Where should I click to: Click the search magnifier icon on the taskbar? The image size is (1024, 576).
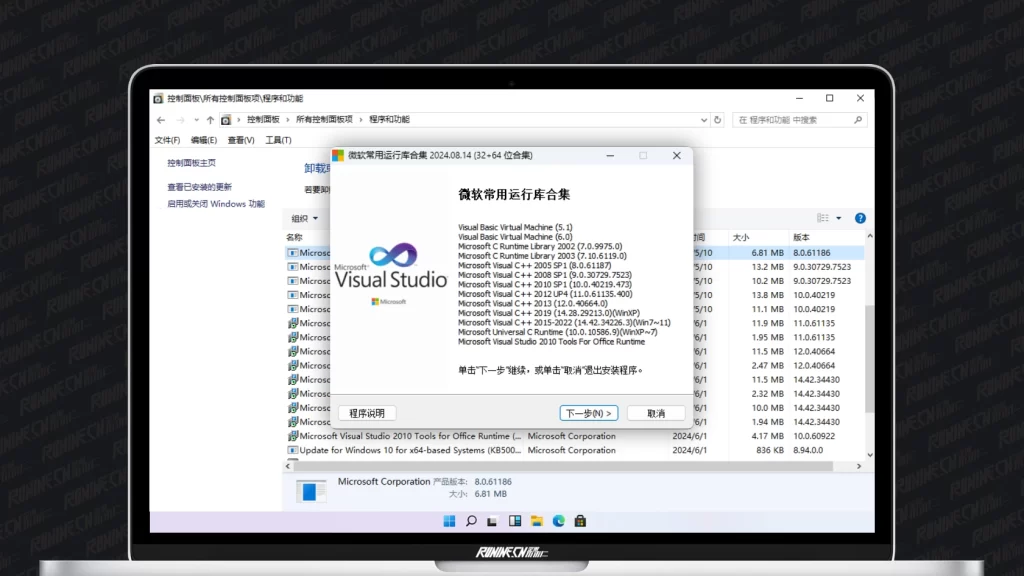(471, 521)
